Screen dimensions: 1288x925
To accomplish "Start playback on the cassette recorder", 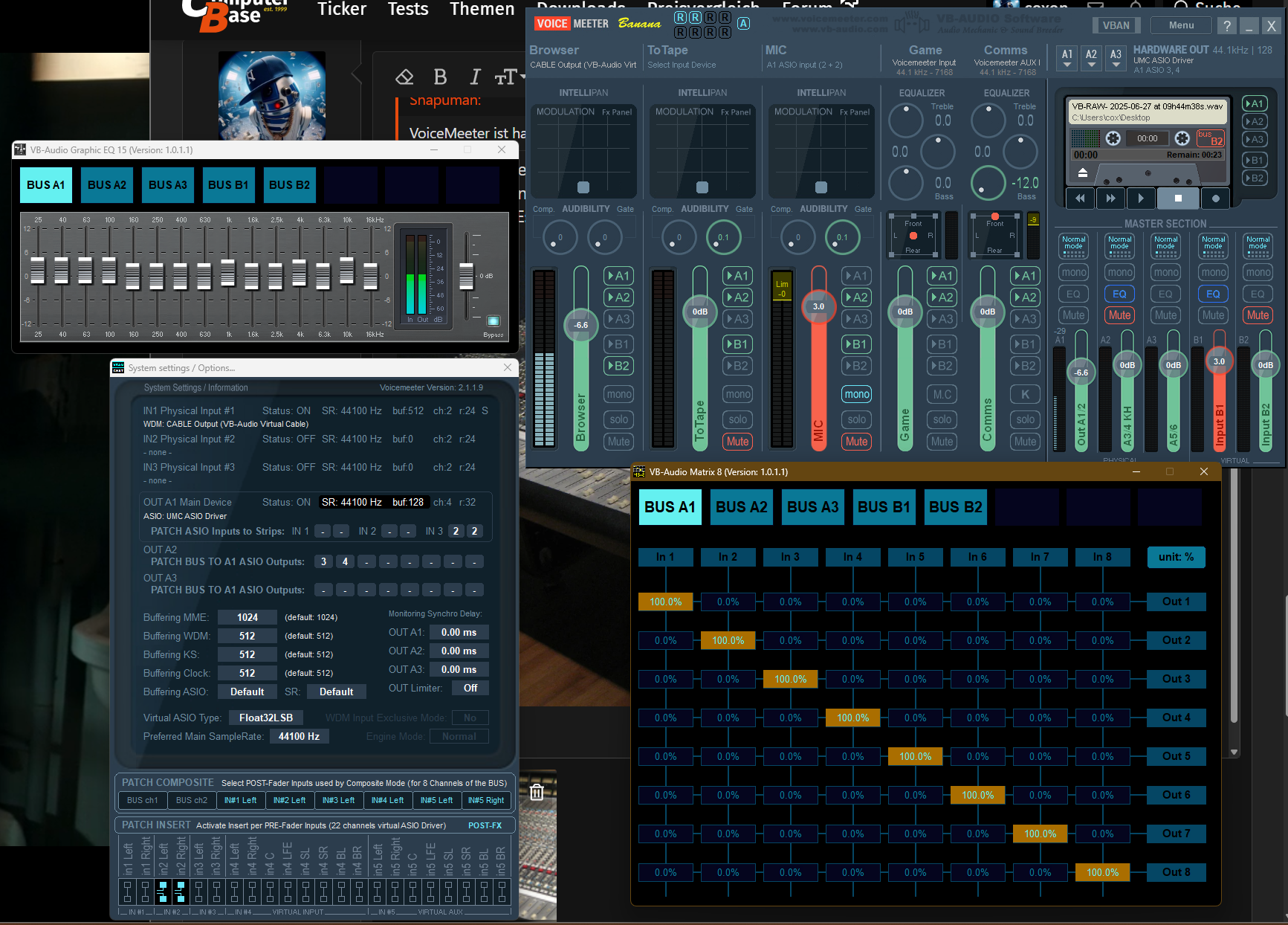I will click(1141, 199).
